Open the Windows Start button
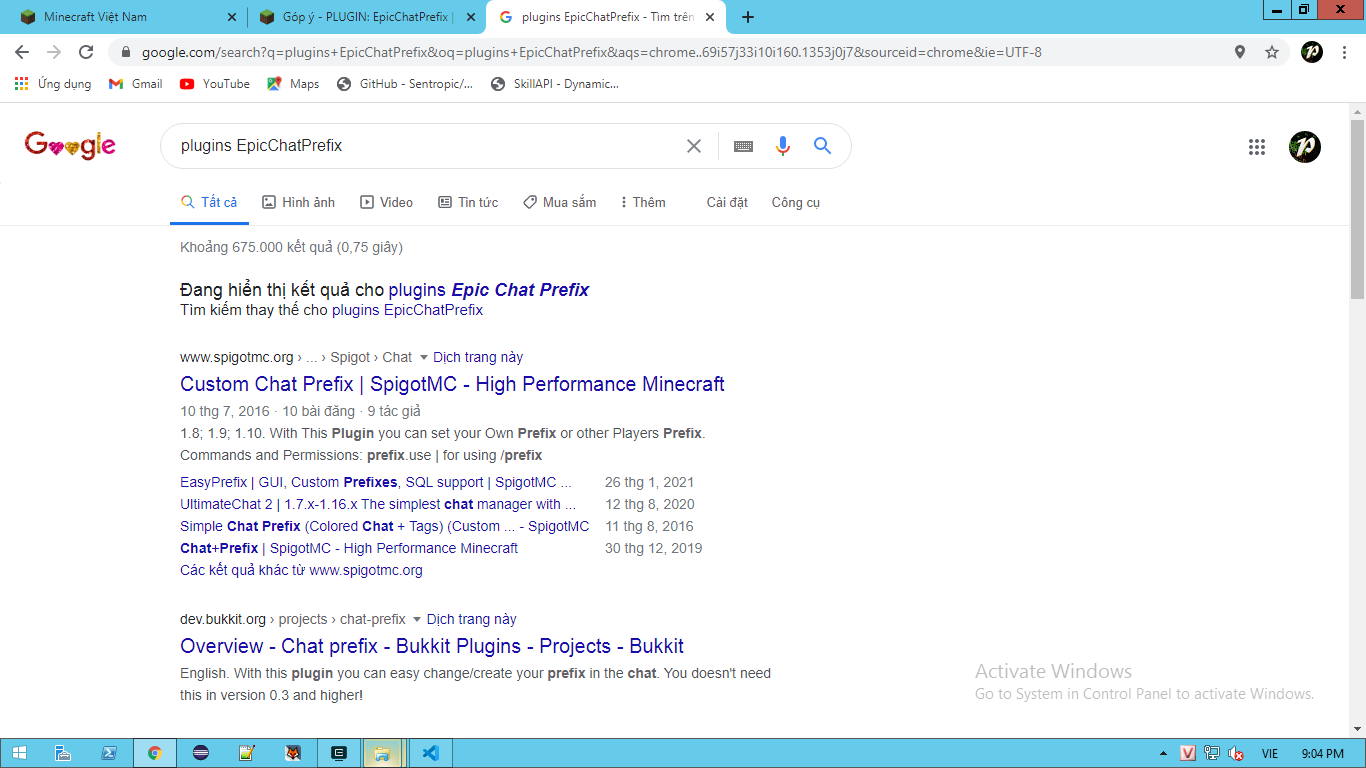The image size is (1366, 768). (19, 754)
